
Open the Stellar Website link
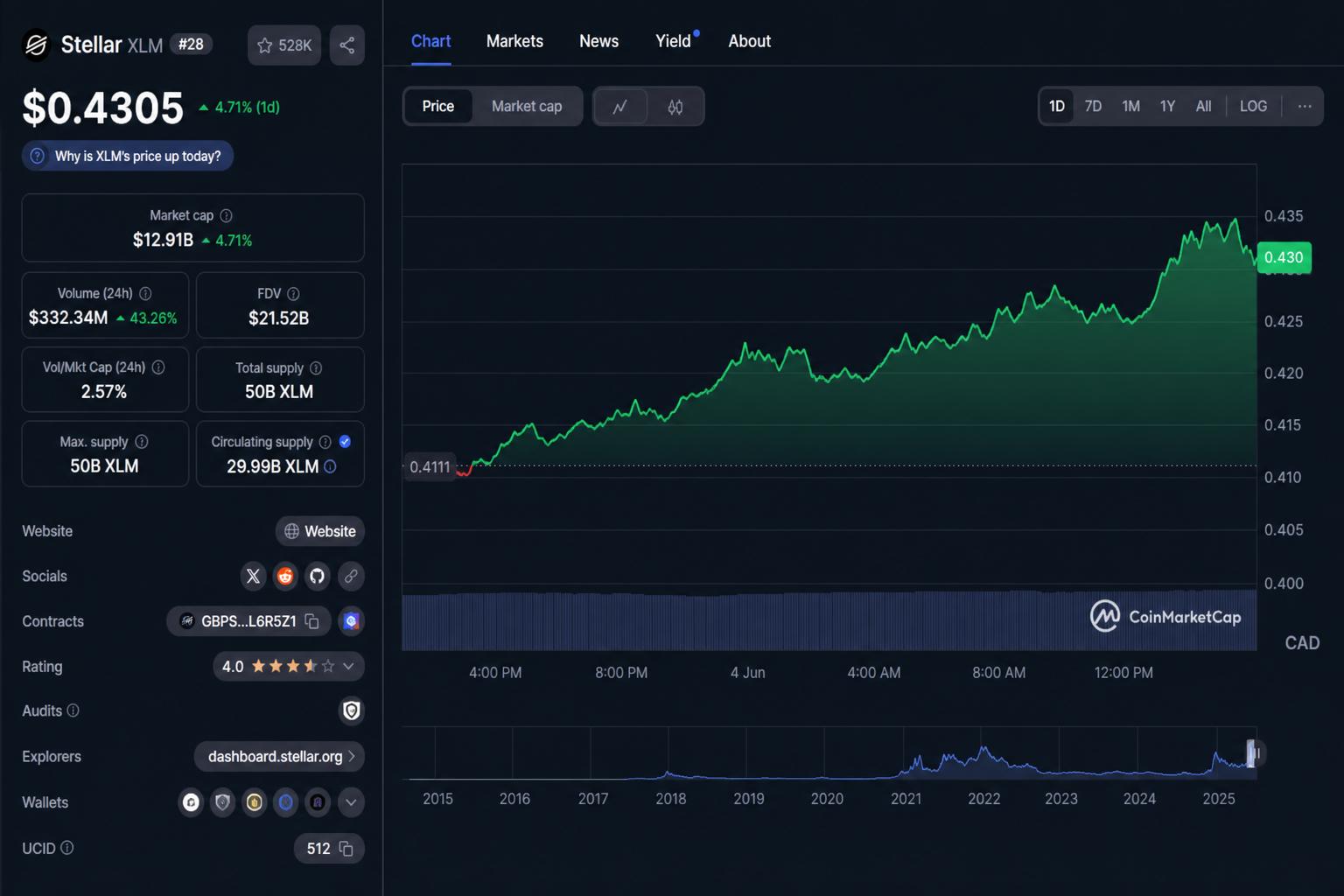click(320, 531)
